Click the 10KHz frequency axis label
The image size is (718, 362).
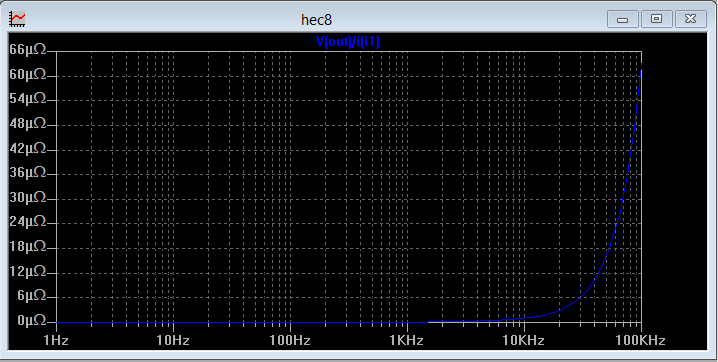click(x=523, y=340)
